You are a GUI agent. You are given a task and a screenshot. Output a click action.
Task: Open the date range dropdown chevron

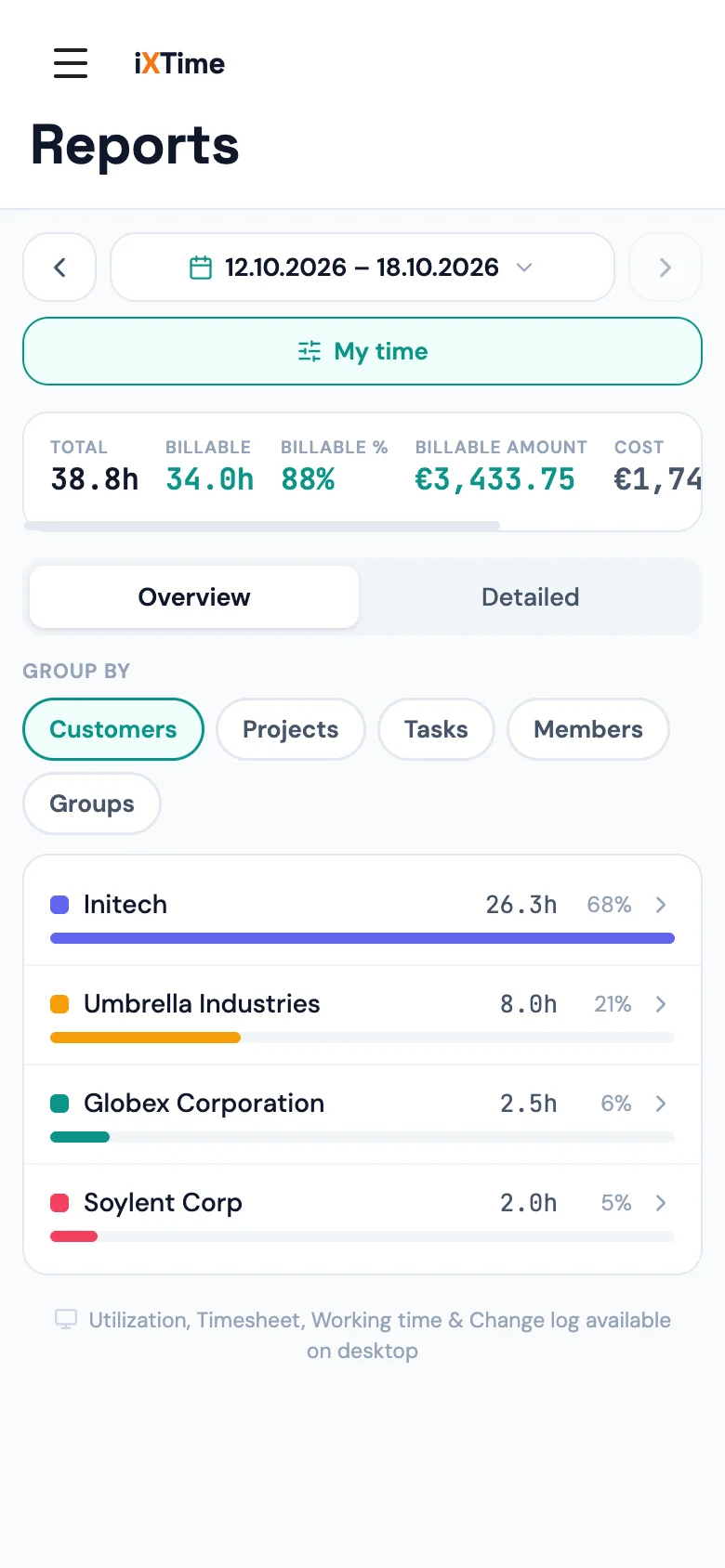click(524, 268)
